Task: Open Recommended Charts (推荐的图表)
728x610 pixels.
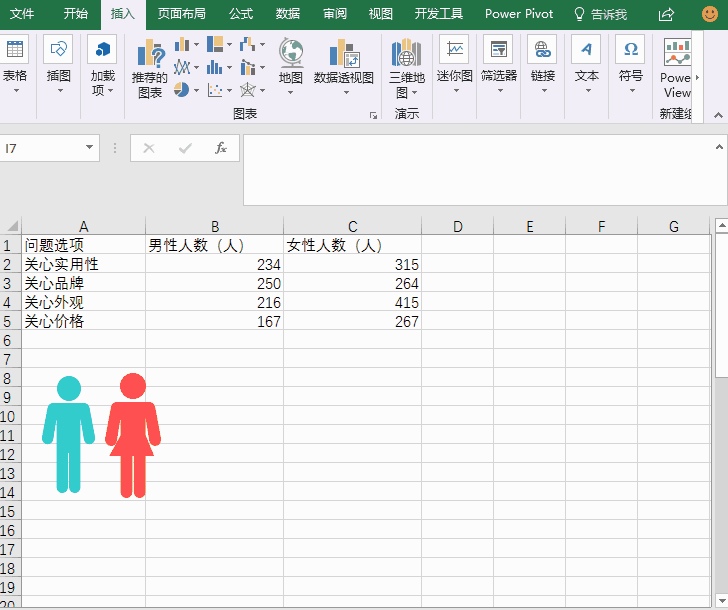Action: pyautogui.click(x=150, y=69)
